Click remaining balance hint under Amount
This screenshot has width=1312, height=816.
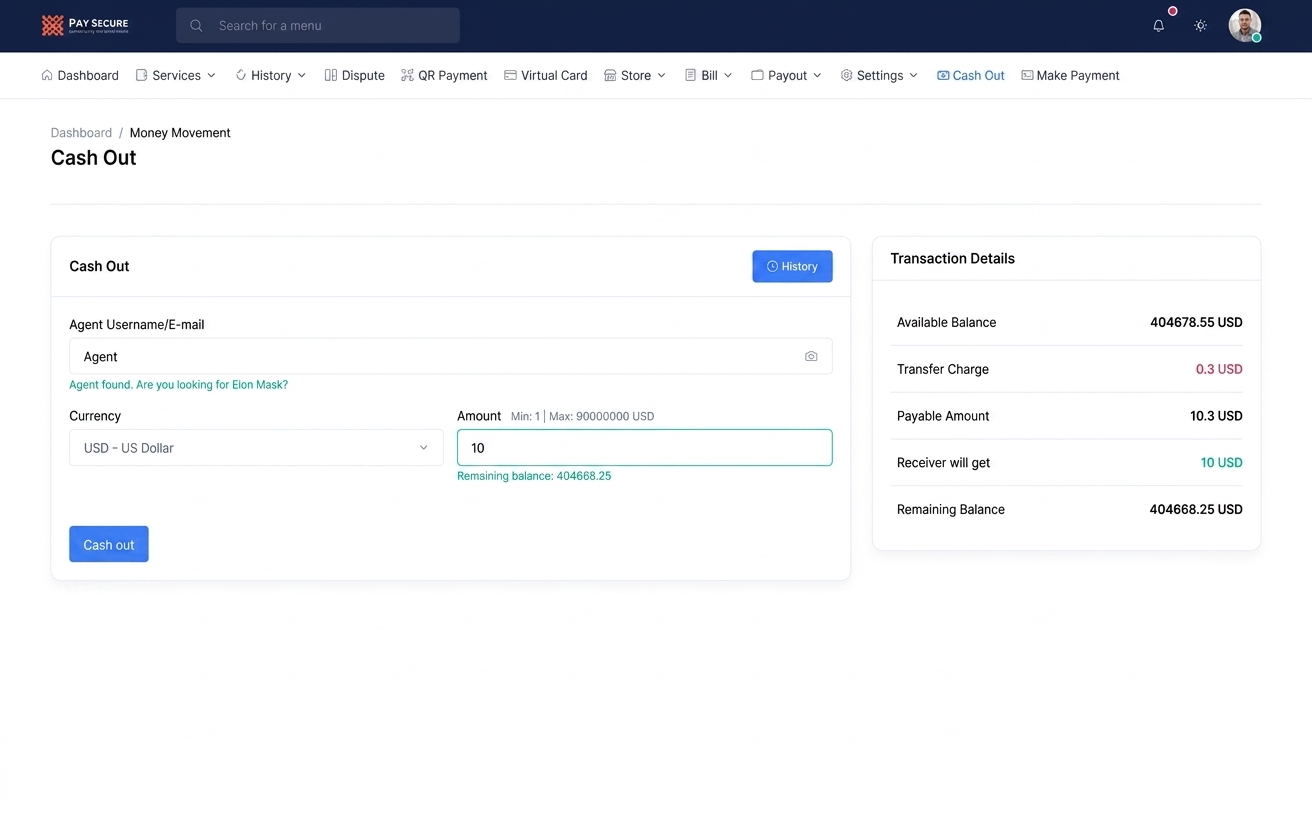coord(534,476)
